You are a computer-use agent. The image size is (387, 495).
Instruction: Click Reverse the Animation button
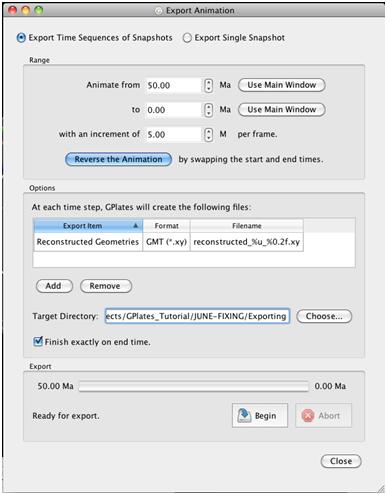click(x=118, y=159)
